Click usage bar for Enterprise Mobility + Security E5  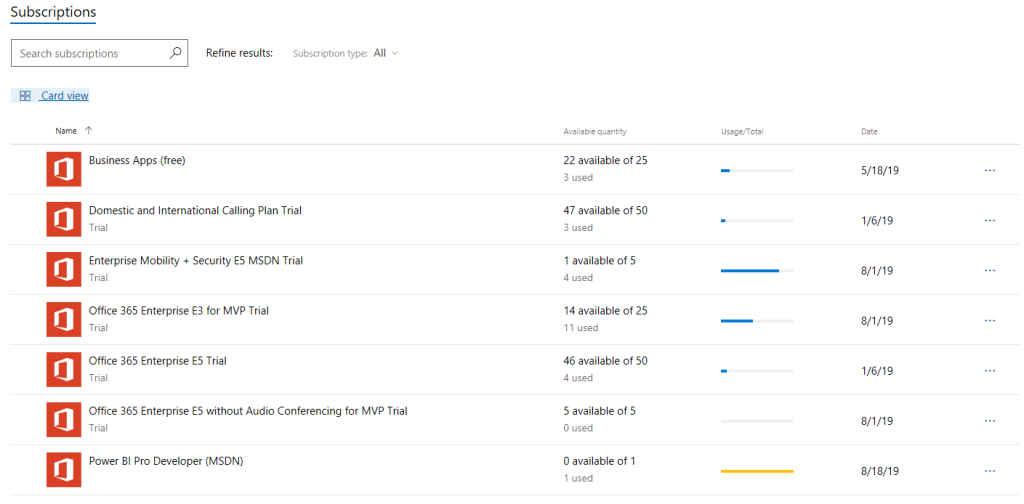[x=757, y=270]
